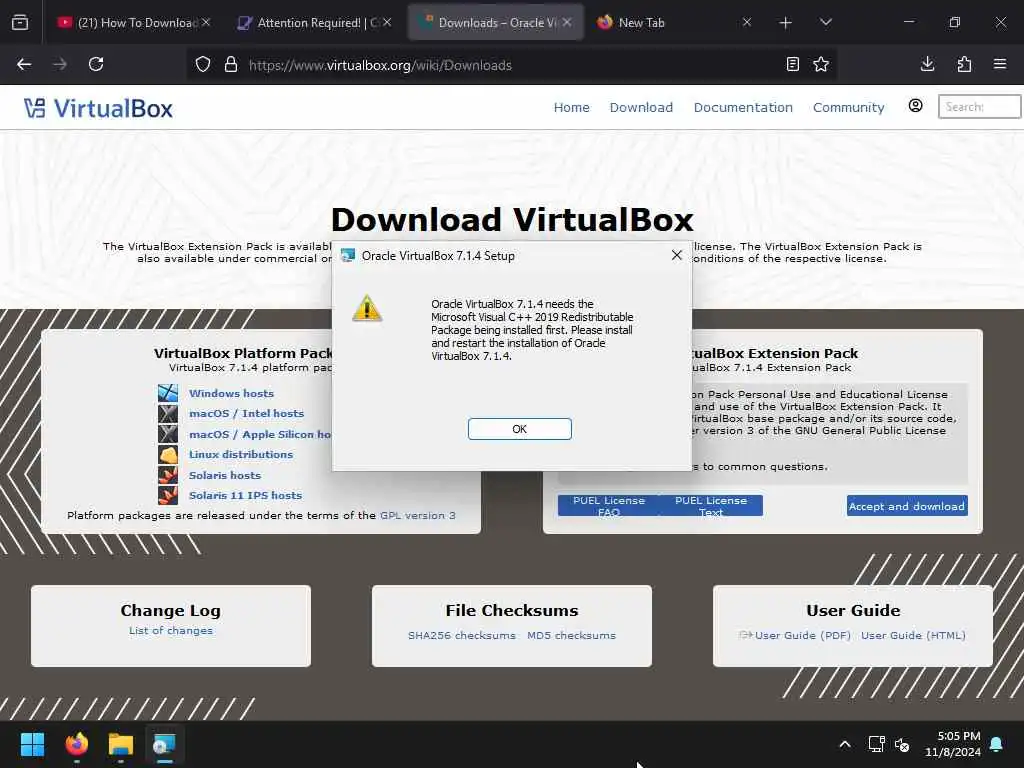1024x768 pixels.
Task: Click the taskbar clock showing 5:05 PM
Action: coord(953,744)
